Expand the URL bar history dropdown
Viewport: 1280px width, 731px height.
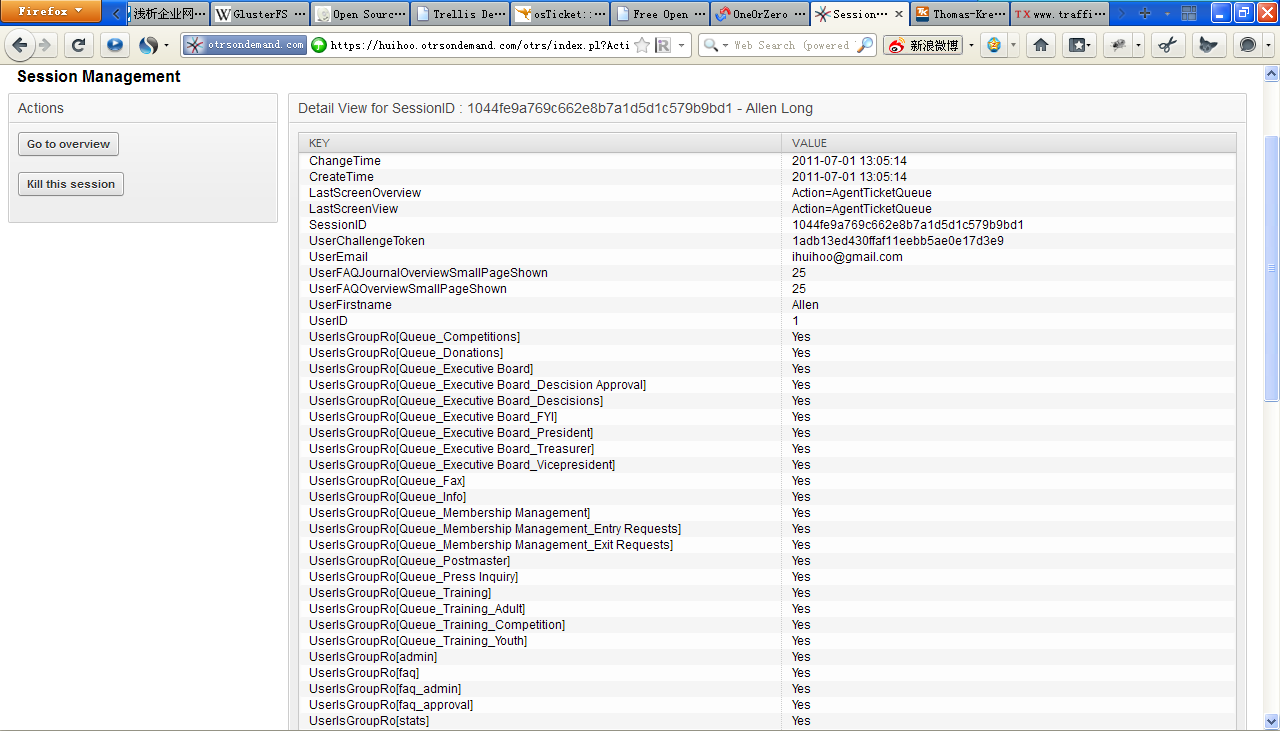682,46
